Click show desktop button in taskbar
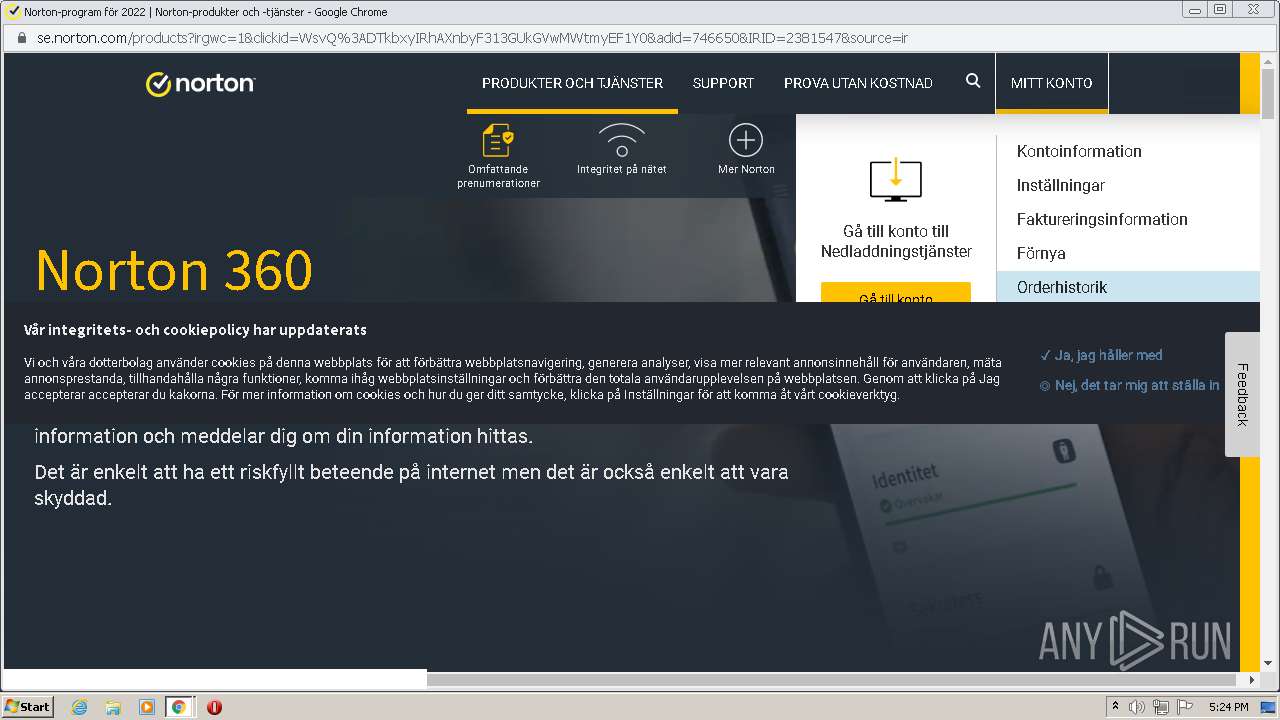Image resolution: width=1280 pixels, height=720 pixels. 1269,707
